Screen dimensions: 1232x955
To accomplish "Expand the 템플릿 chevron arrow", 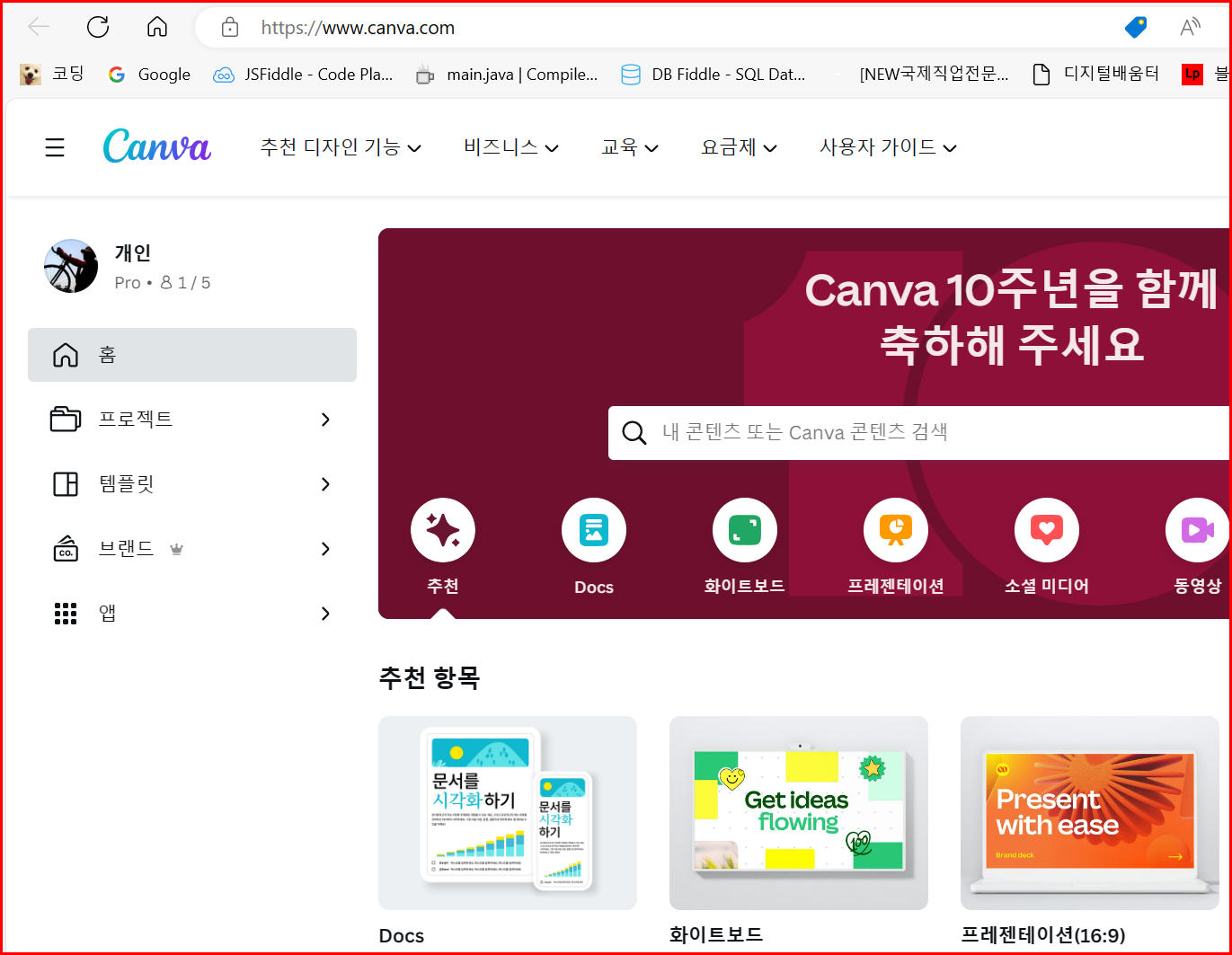I will [325, 484].
